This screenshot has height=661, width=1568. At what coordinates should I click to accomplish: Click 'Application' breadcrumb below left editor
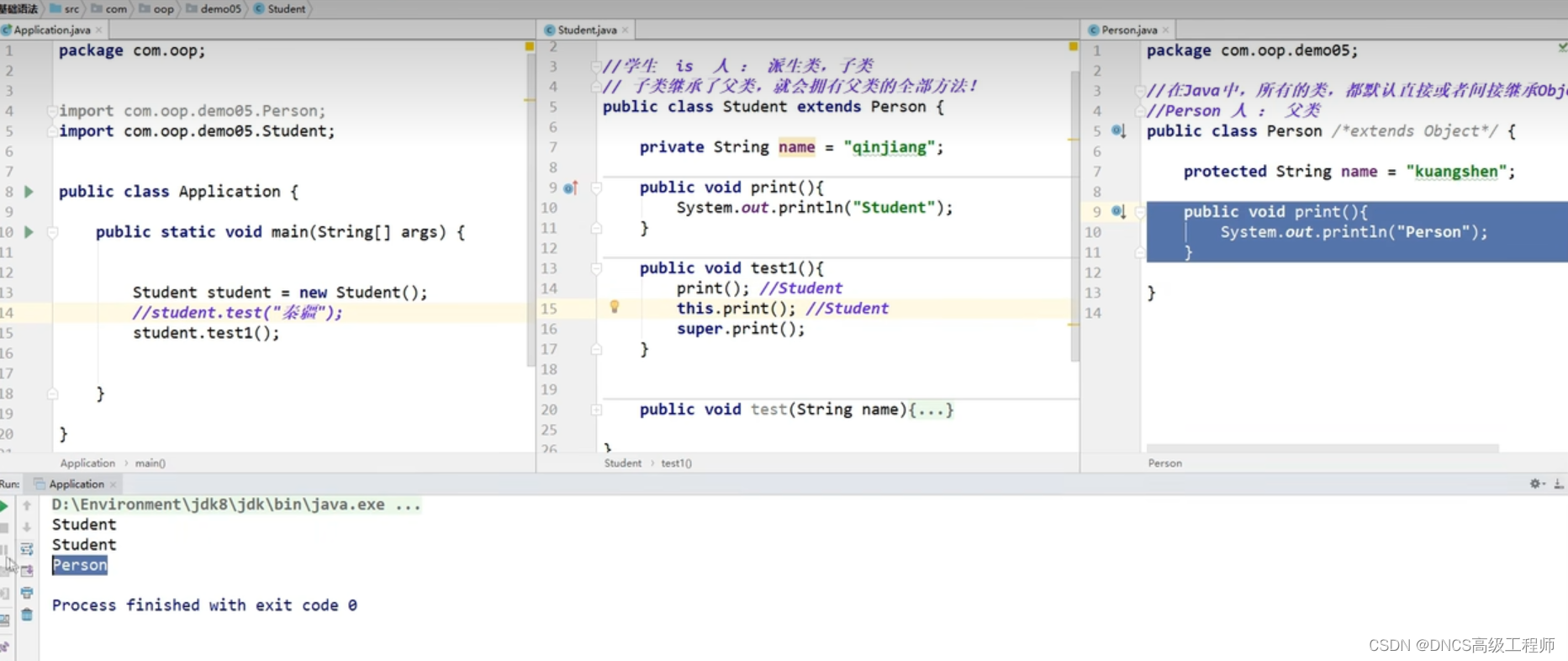coord(87,463)
